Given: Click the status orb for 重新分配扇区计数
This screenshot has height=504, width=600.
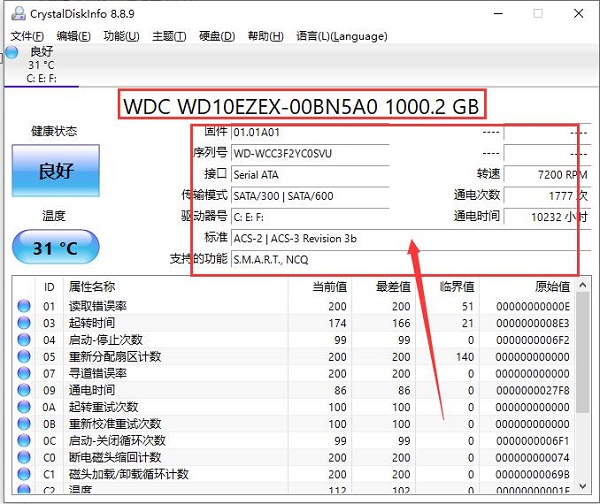Looking at the screenshot, I should click(24, 357).
